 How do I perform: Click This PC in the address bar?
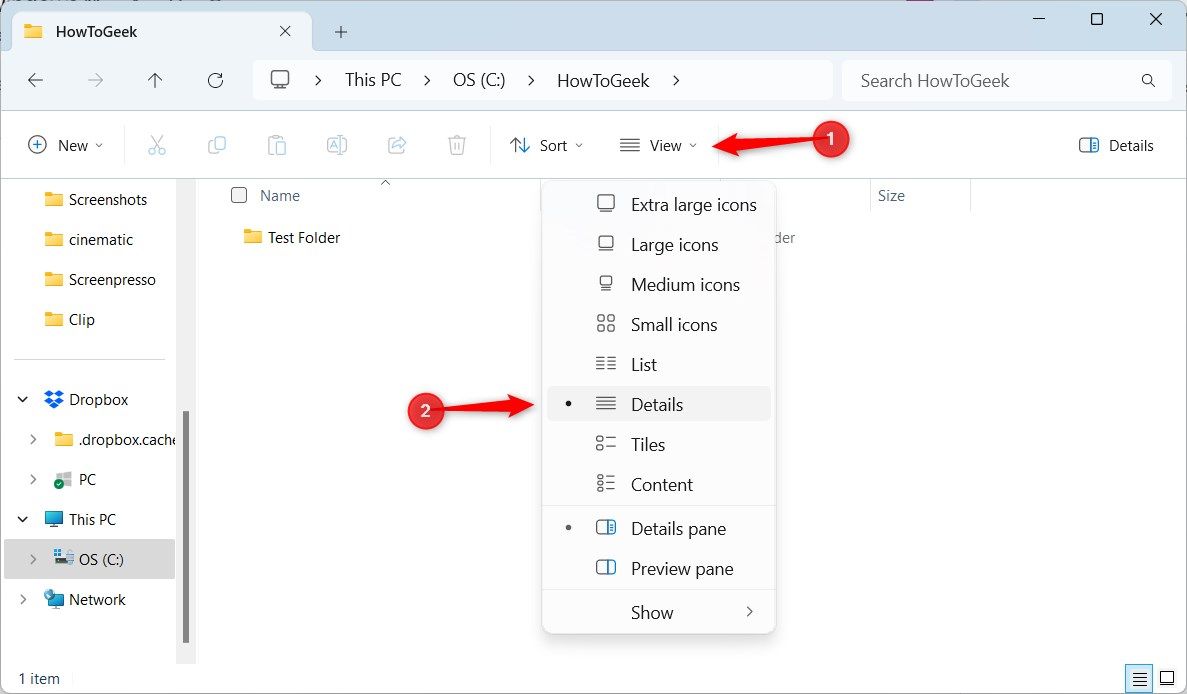[x=373, y=80]
